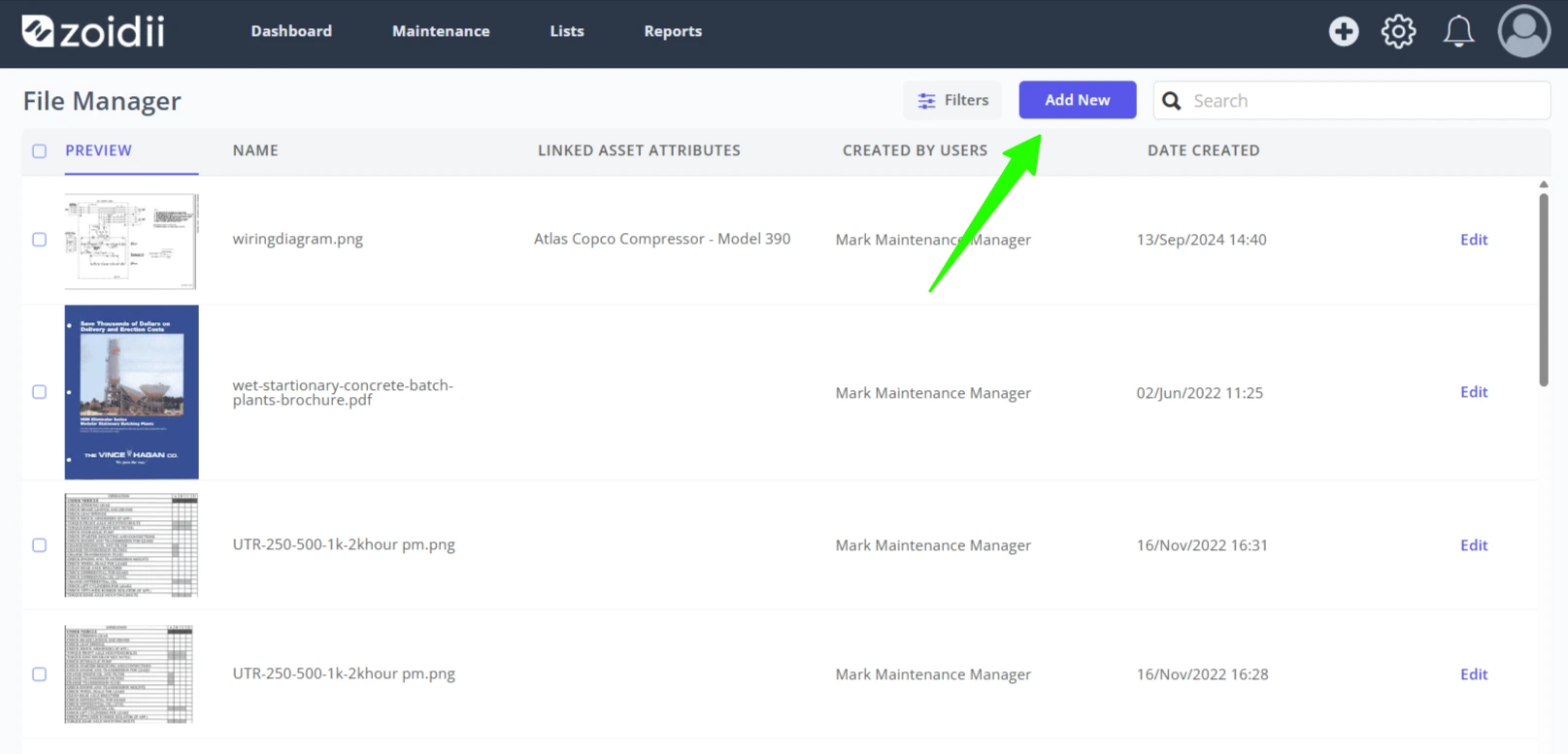Open the settings gear icon
Screen dimensions: 1568x754
pos(1399,31)
